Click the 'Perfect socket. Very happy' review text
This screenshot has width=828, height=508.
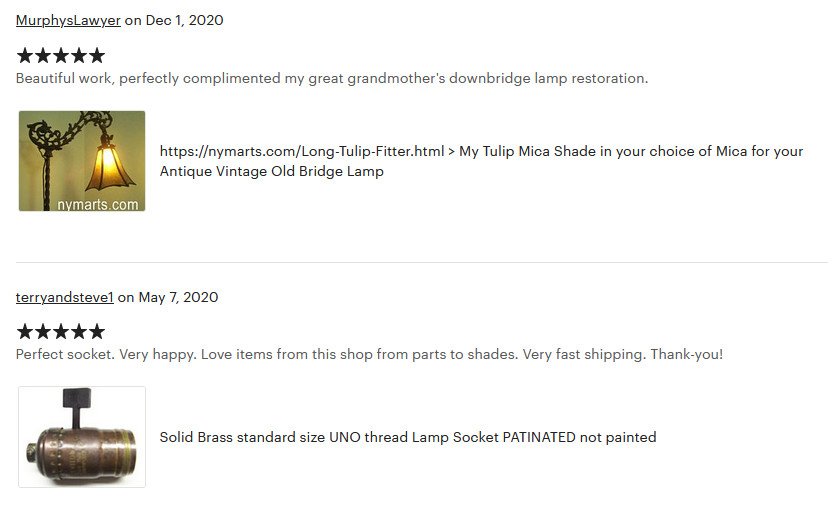coord(369,354)
